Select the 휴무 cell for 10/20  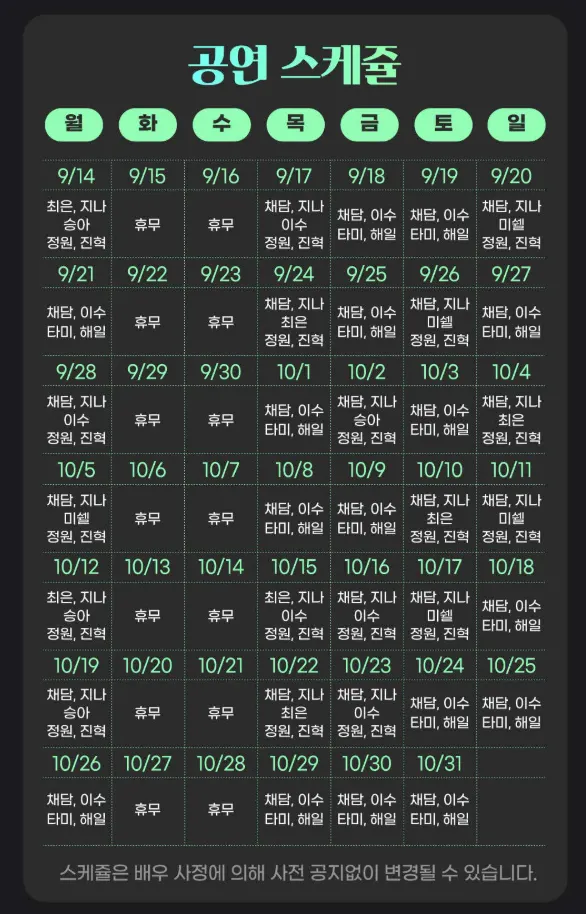(x=148, y=713)
